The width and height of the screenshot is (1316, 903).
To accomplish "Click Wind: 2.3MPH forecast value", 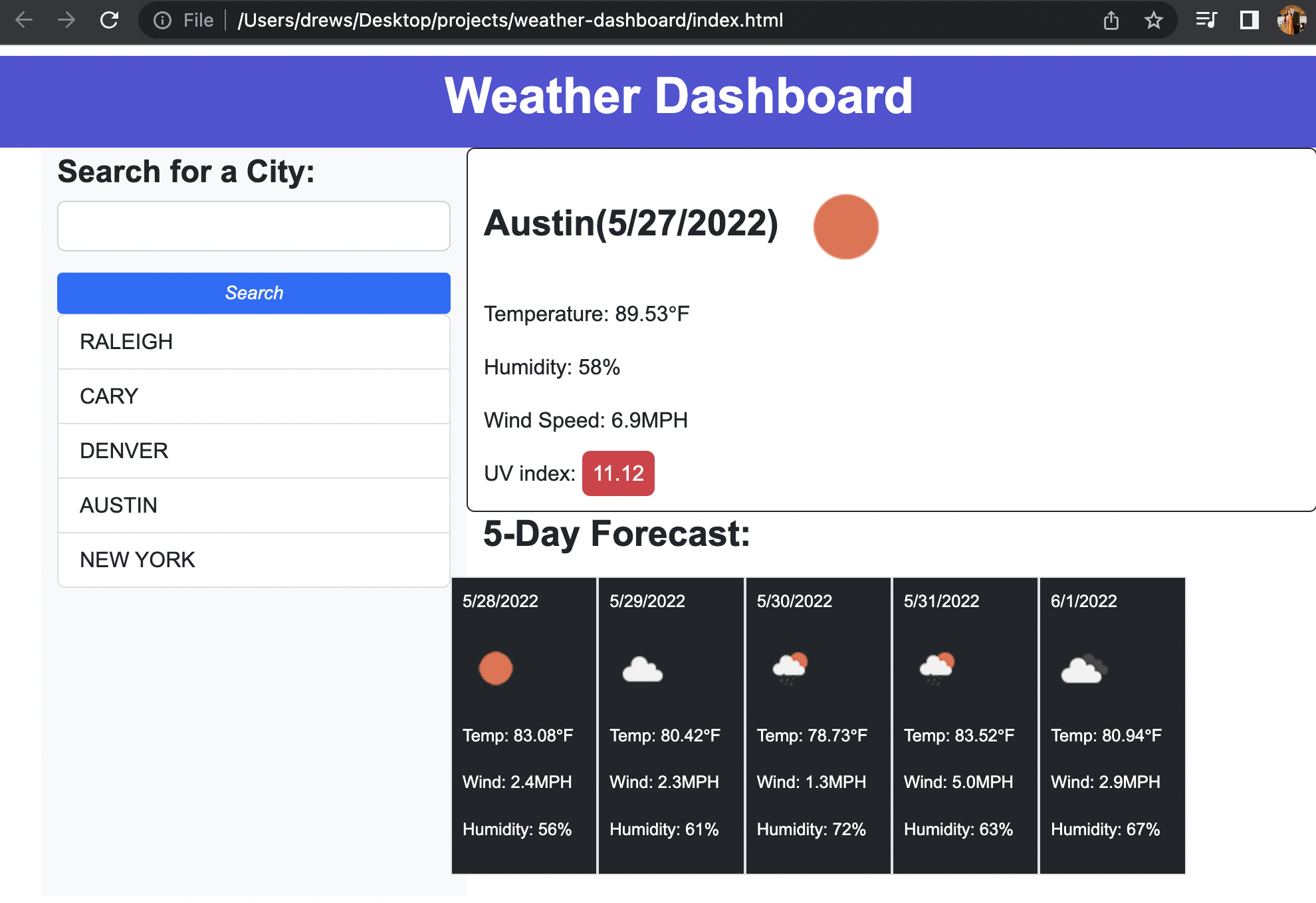I will [x=664, y=782].
